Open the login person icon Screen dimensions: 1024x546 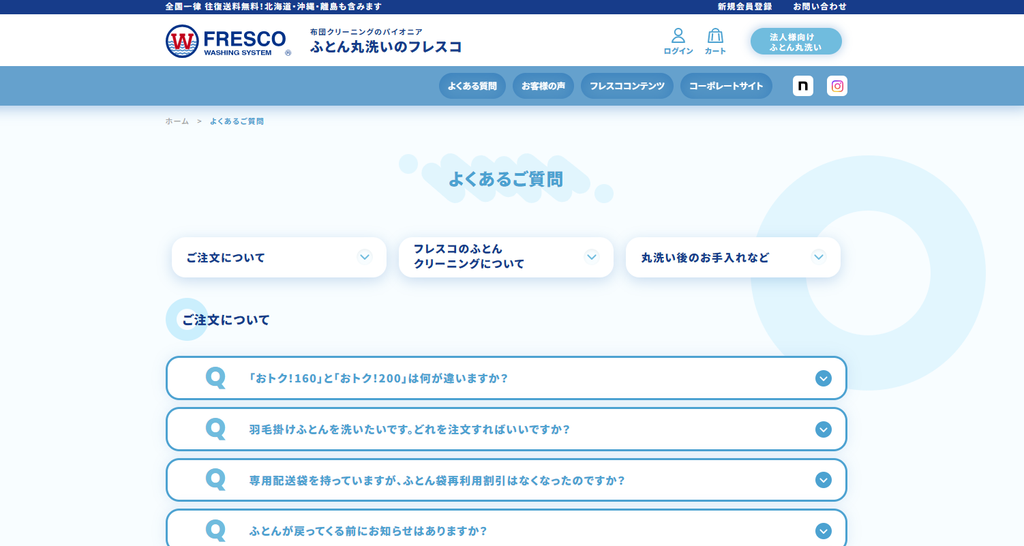point(678,35)
